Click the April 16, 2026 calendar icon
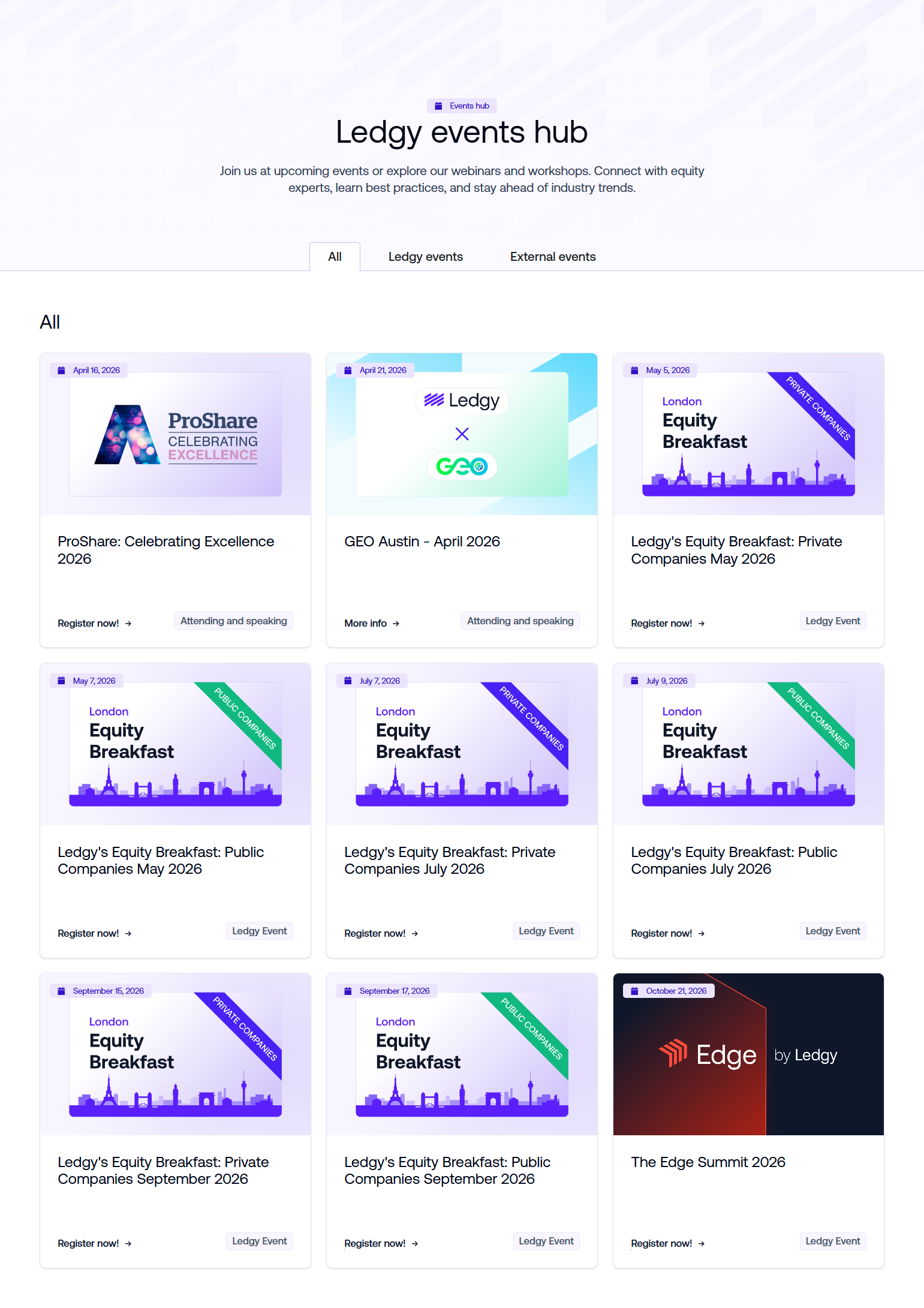Image resolution: width=924 pixels, height=1308 pixels. (61, 370)
